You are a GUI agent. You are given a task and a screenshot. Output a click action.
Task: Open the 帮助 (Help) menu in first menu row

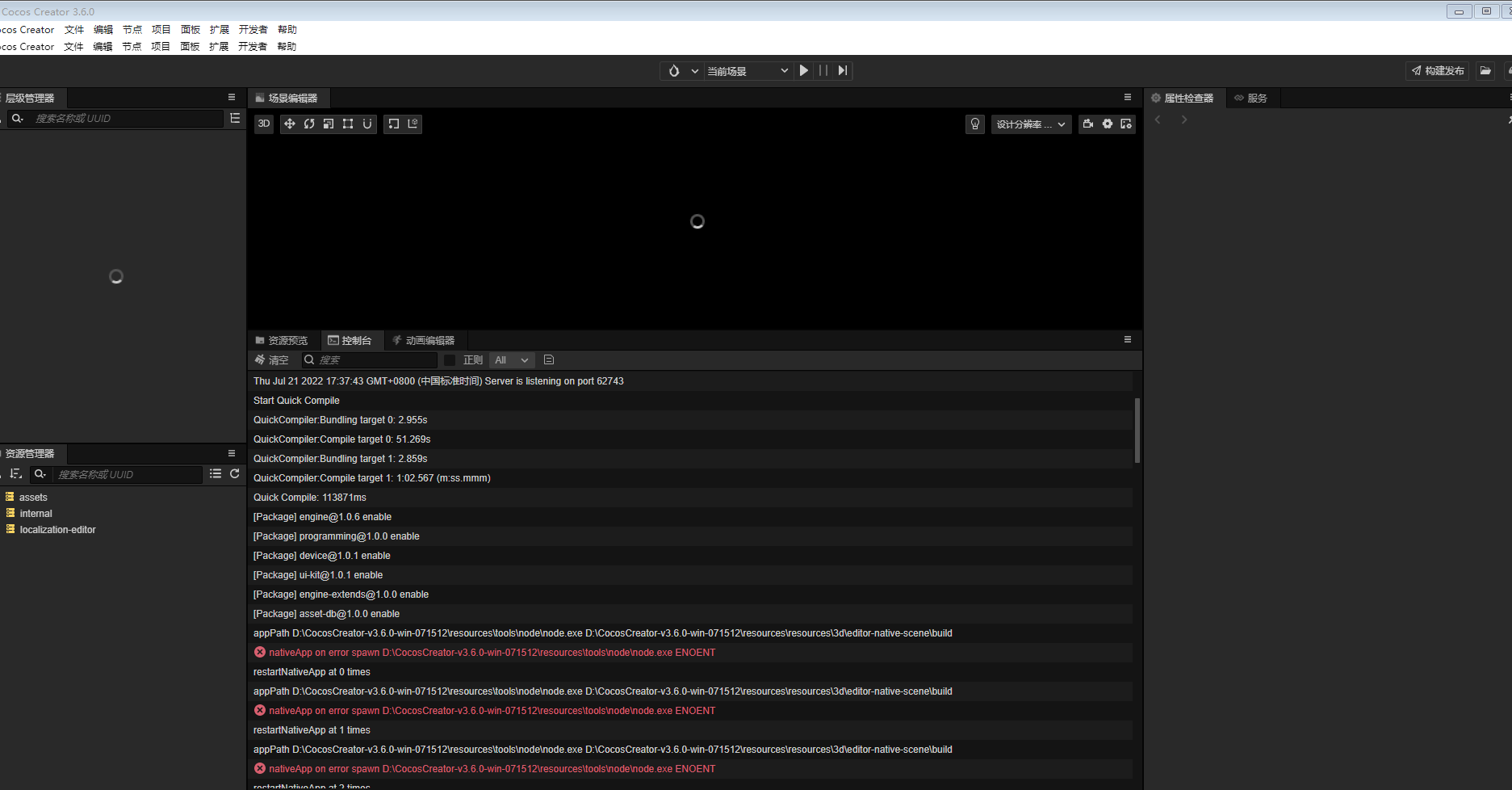click(x=287, y=30)
